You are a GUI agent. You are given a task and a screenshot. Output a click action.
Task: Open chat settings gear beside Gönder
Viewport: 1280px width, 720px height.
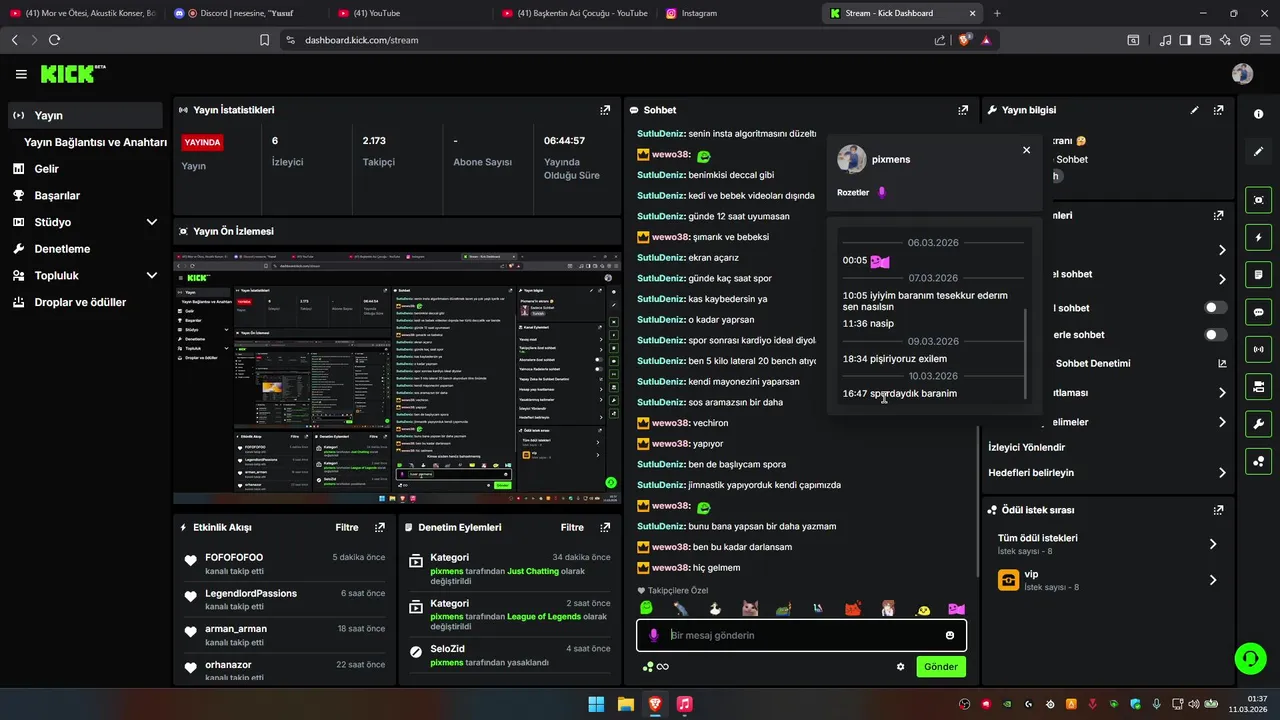coord(900,667)
